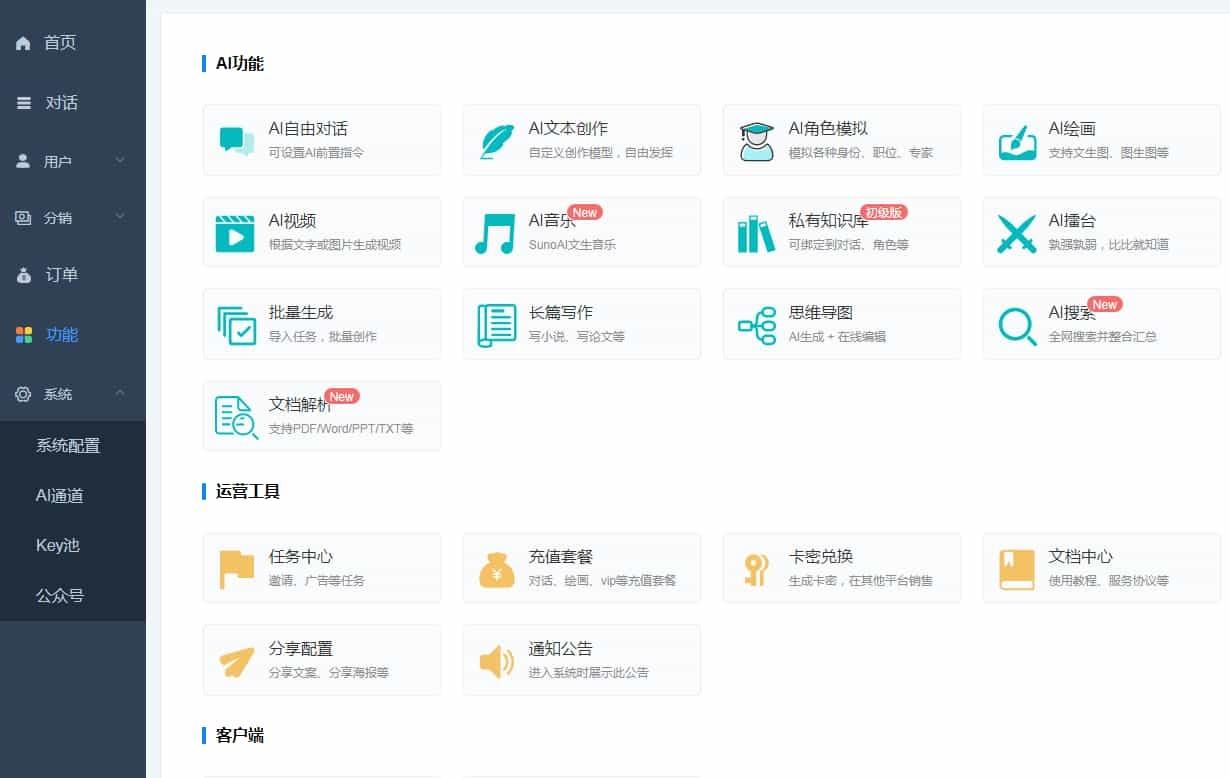The image size is (1230, 778).
Task: Click the person icon beside 用户
Action: pyautogui.click(x=23, y=161)
